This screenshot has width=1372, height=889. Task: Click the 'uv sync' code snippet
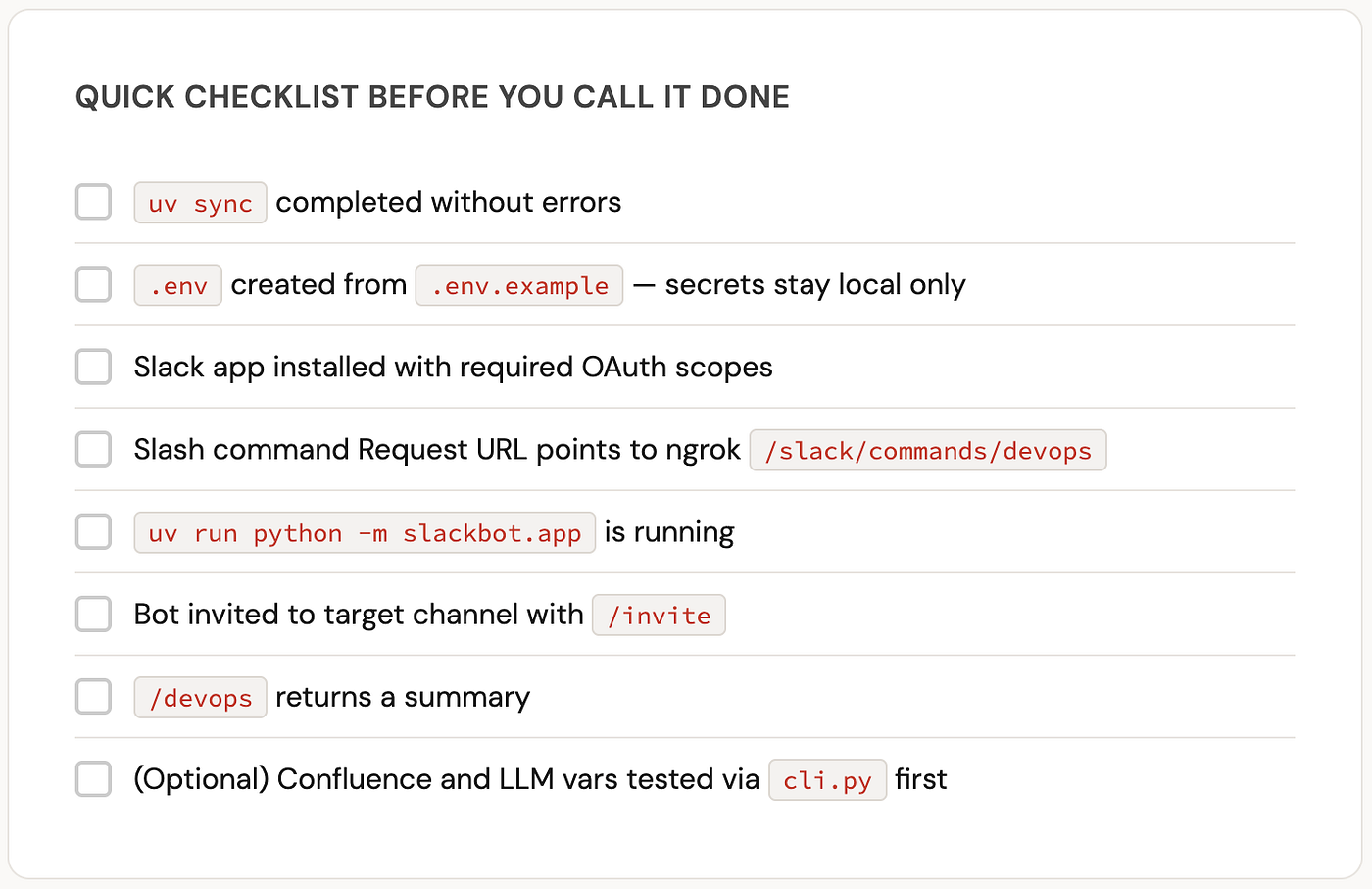pos(200,203)
